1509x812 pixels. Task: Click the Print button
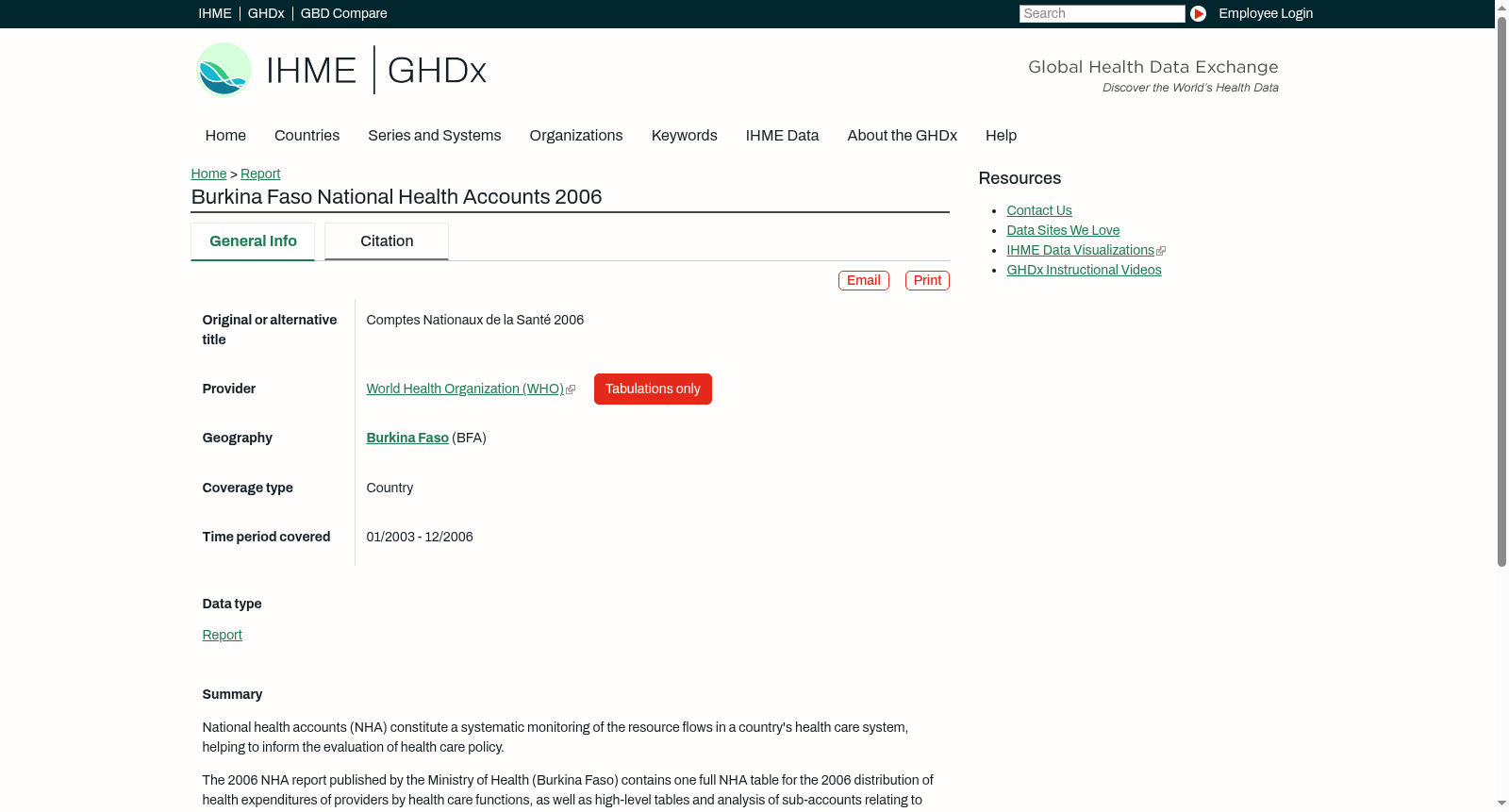[927, 281]
